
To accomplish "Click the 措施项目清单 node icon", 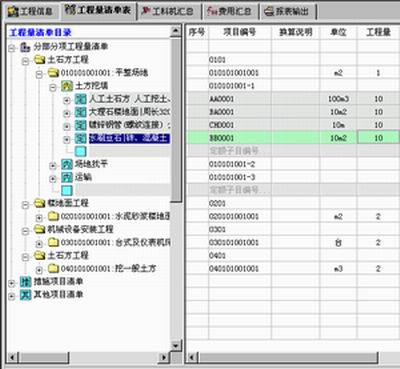I will click(25, 282).
